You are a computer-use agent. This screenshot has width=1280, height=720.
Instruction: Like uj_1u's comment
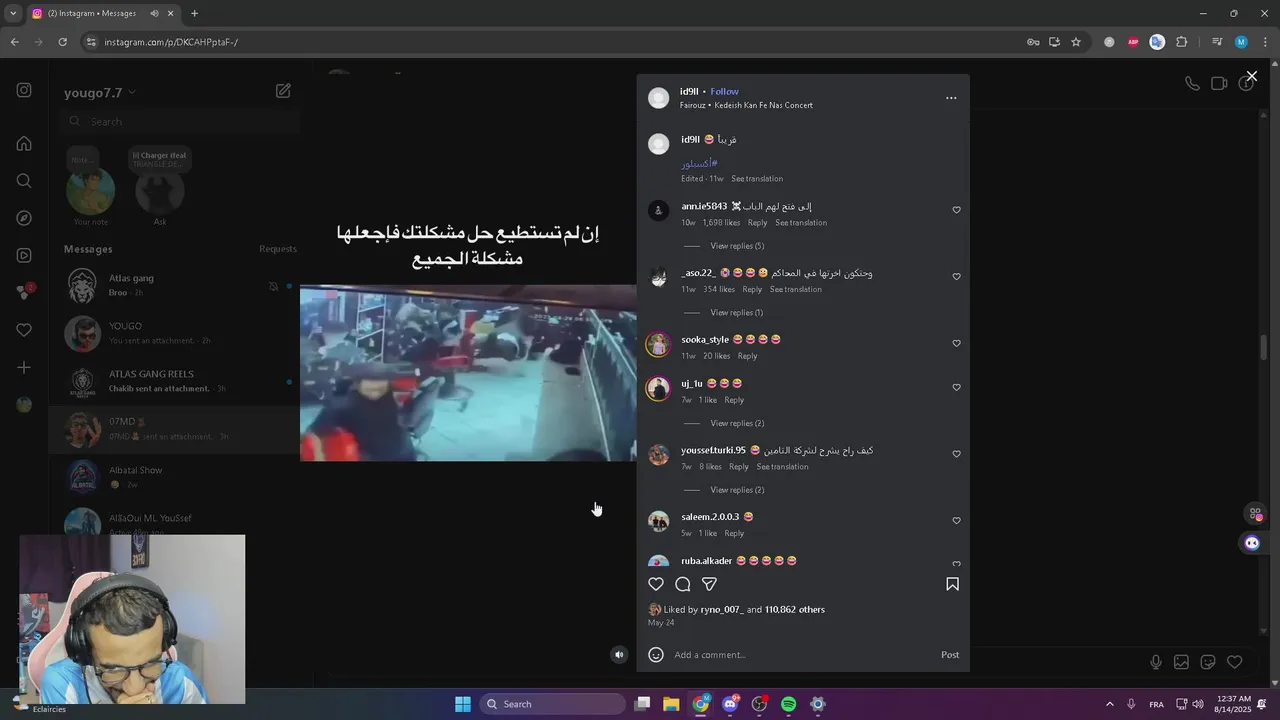pyautogui.click(x=956, y=387)
